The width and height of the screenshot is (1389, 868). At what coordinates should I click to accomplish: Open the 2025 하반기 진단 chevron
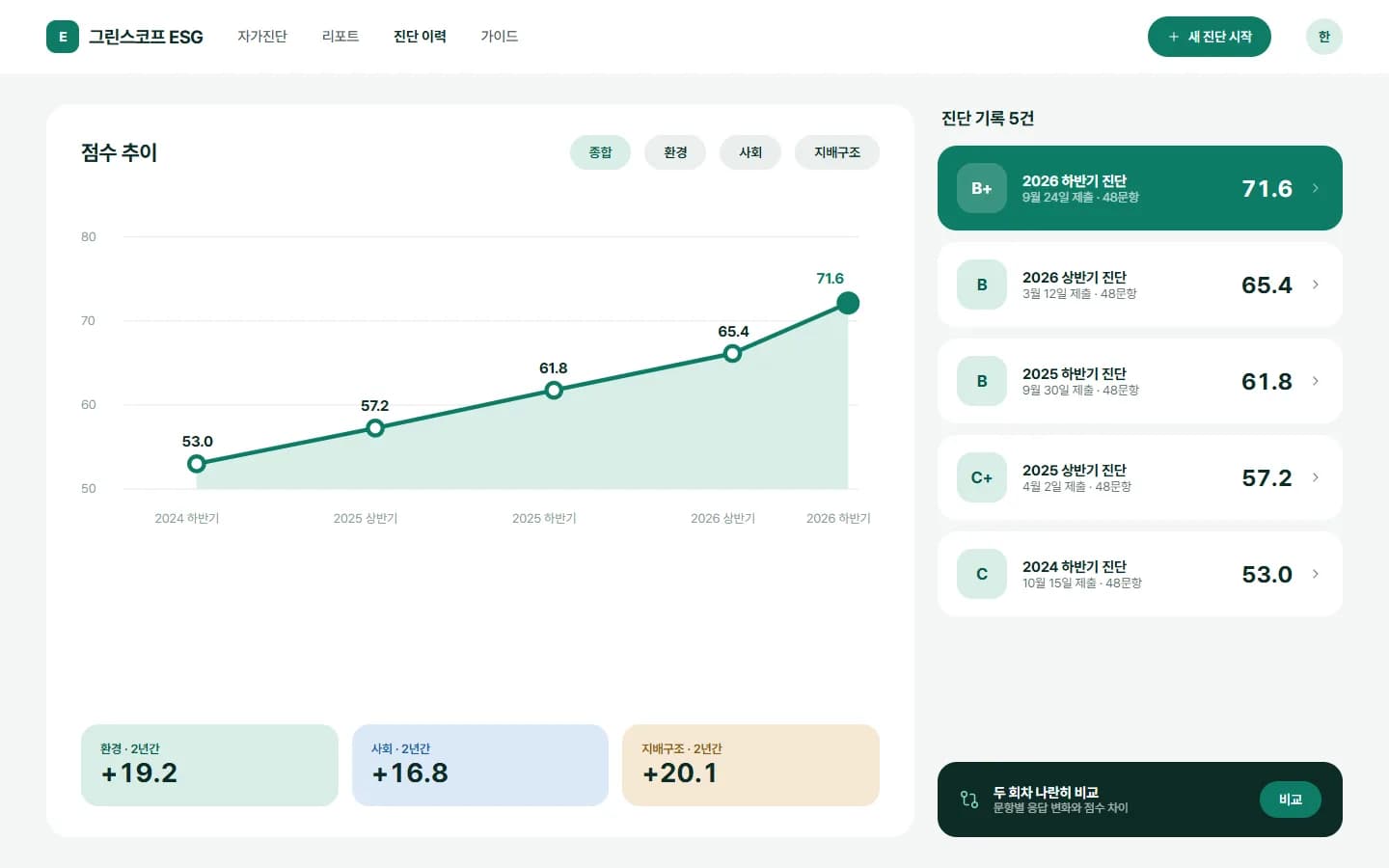coord(1316,381)
